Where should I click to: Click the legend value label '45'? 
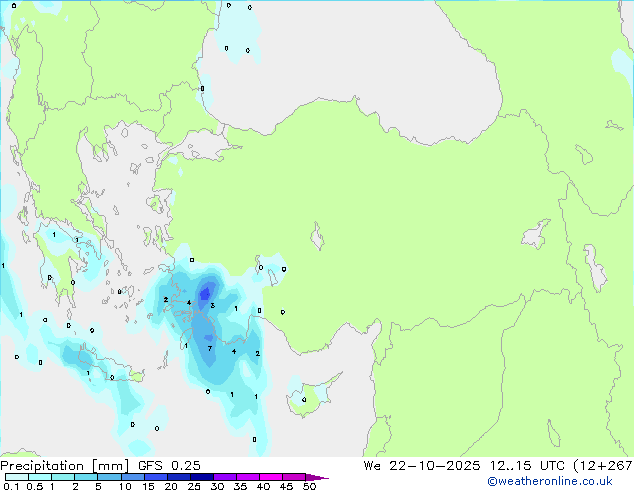286,486
